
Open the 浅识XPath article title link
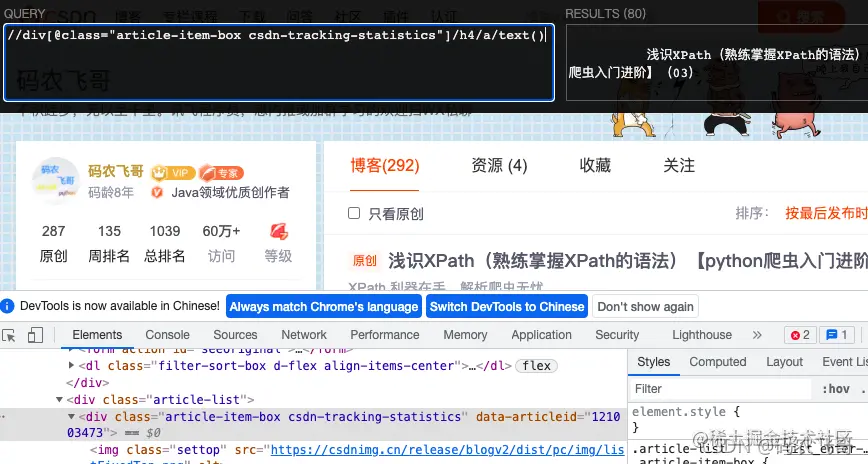click(628, 261)
